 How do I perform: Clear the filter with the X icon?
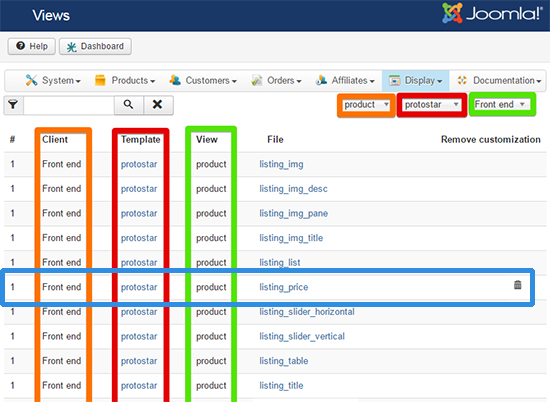(x=158, y=105)
